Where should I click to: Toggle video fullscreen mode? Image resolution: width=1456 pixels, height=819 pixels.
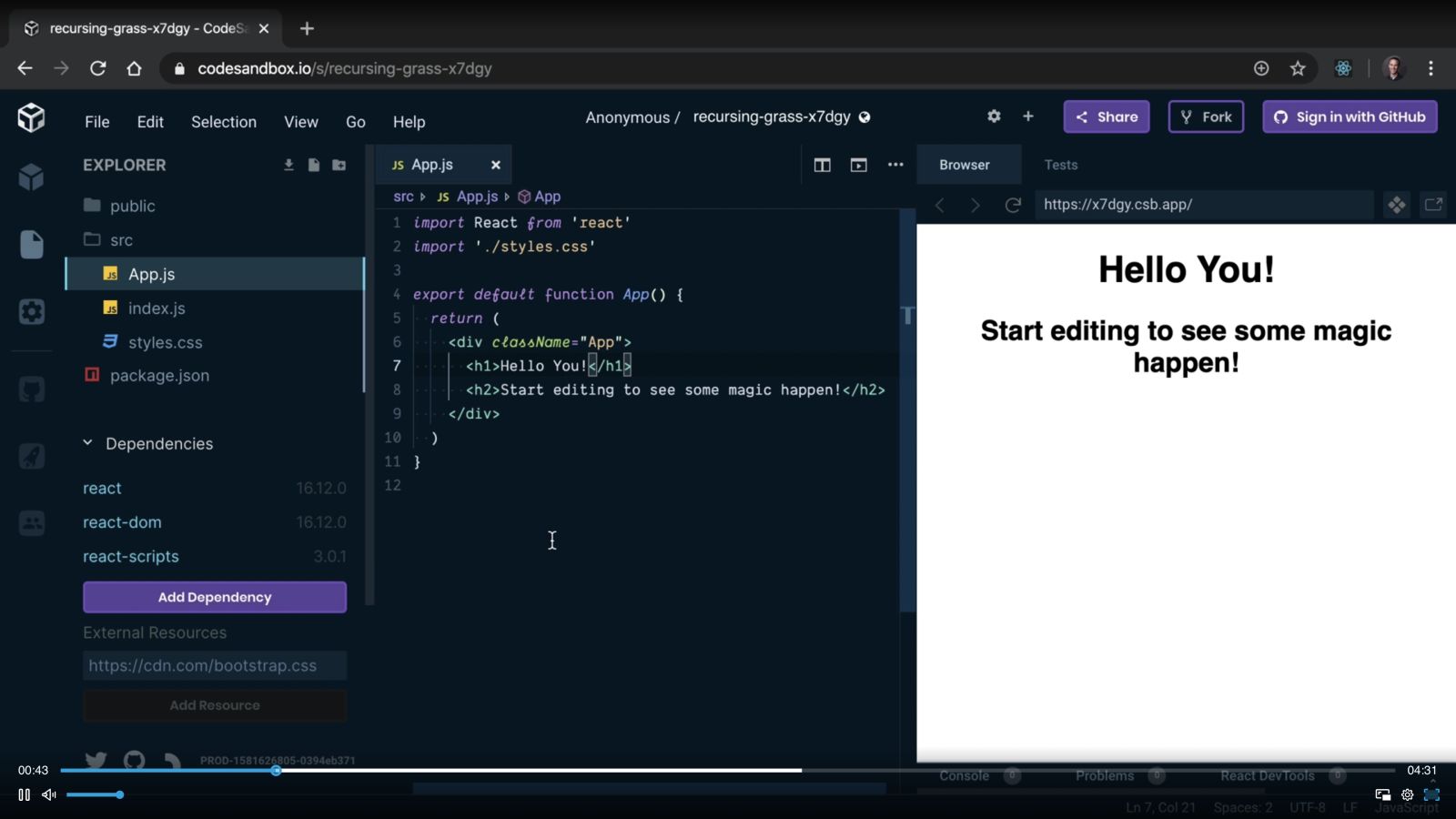click(x=1431, y=794)
